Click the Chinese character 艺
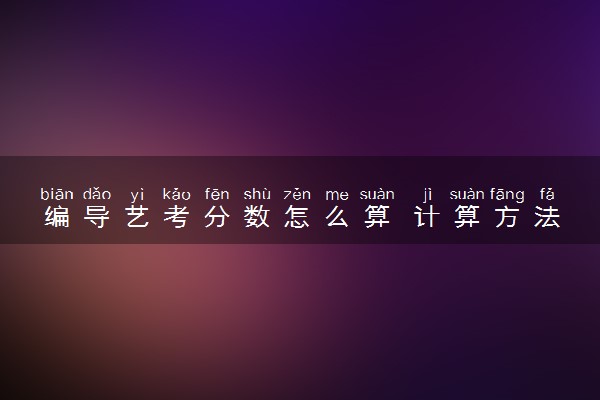The height and width of the screenshot is (400, 600). click(x=137, y=217)
